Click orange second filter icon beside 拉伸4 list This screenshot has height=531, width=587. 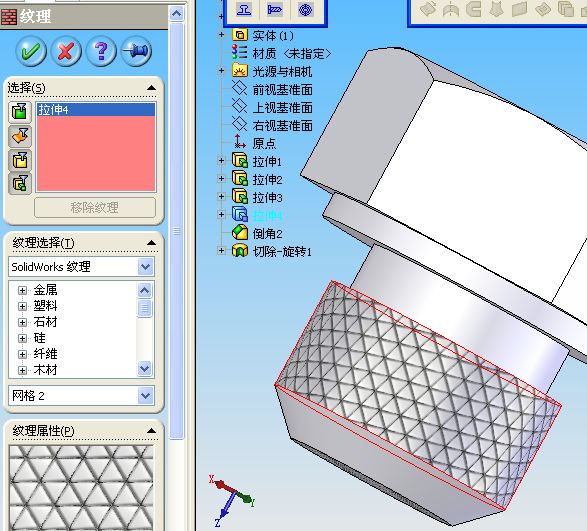(20, 136)
